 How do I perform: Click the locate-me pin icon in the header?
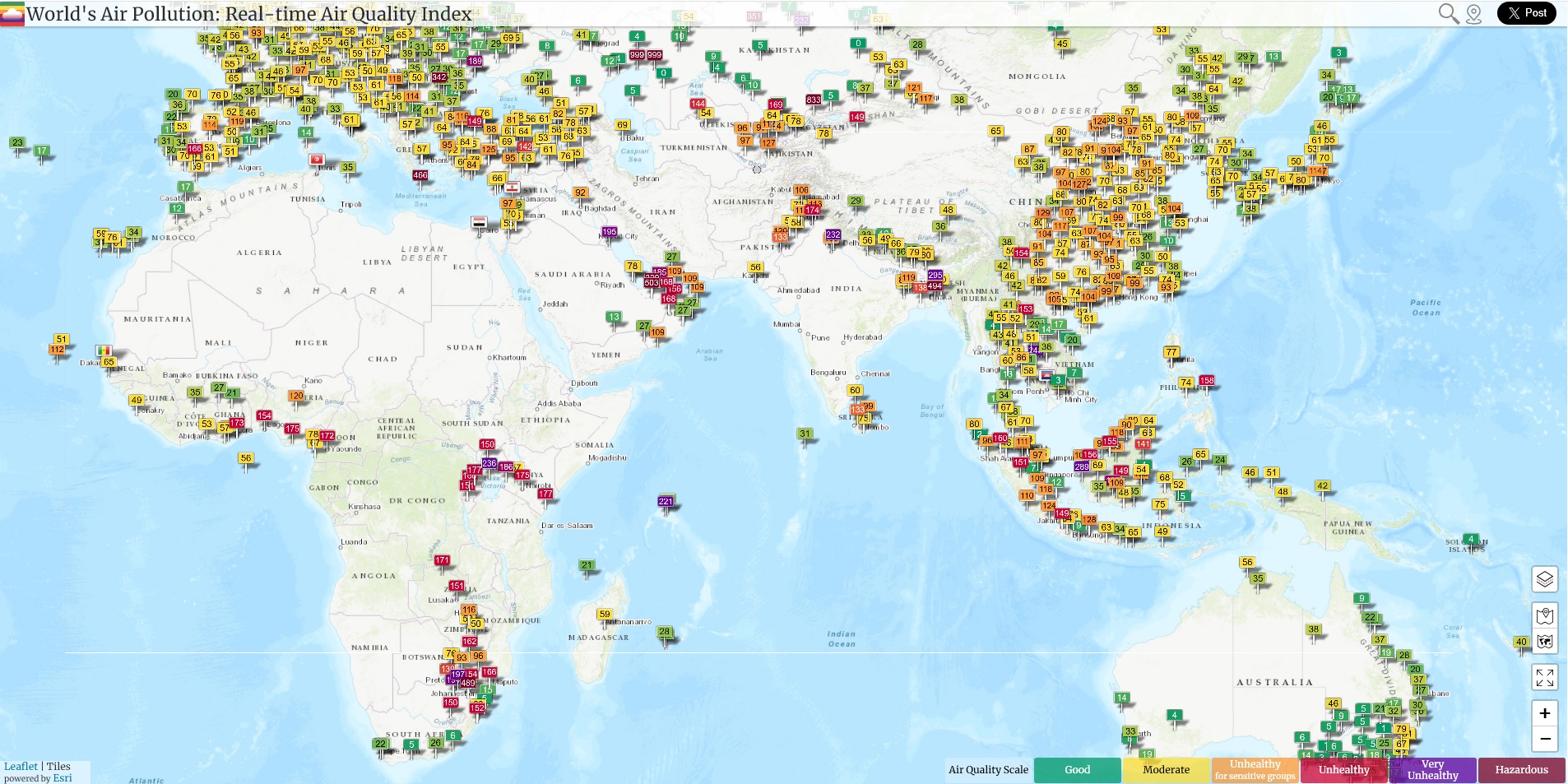click(x=1473, y=14)
